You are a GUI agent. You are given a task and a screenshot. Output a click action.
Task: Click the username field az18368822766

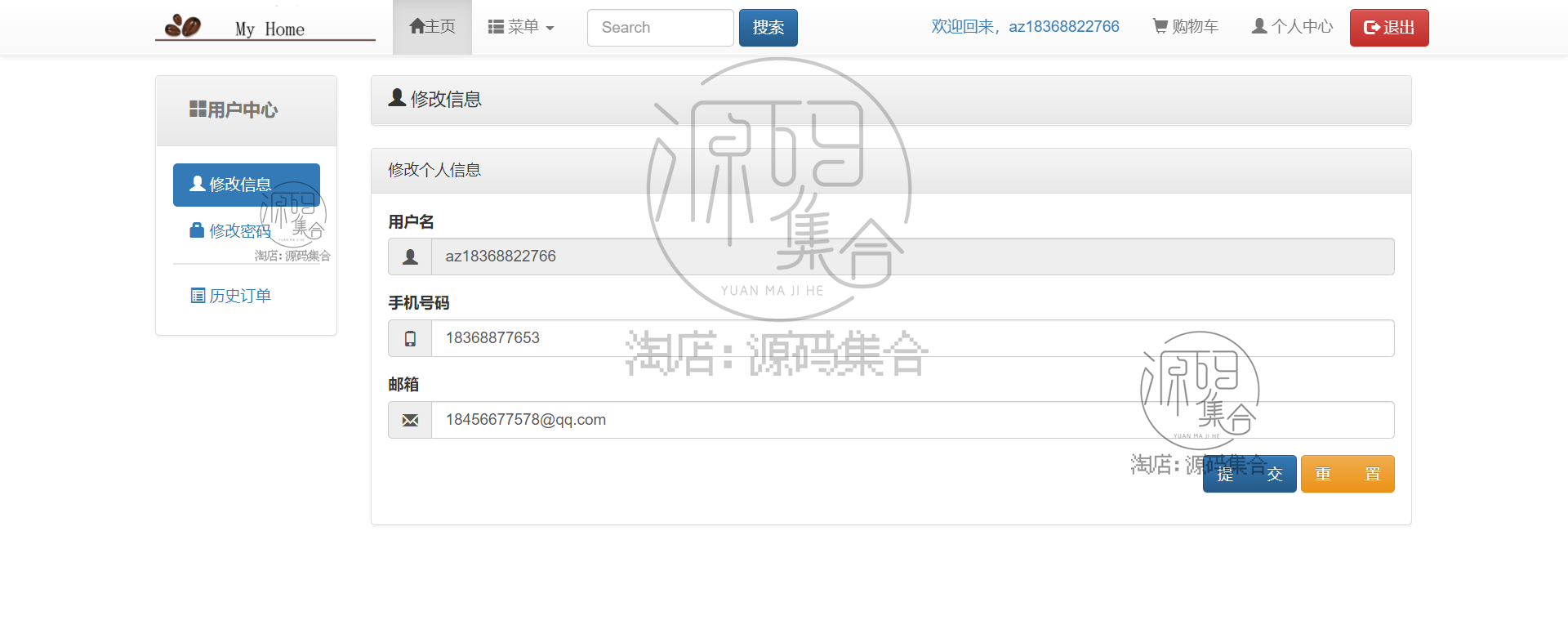tap(912, 257)
